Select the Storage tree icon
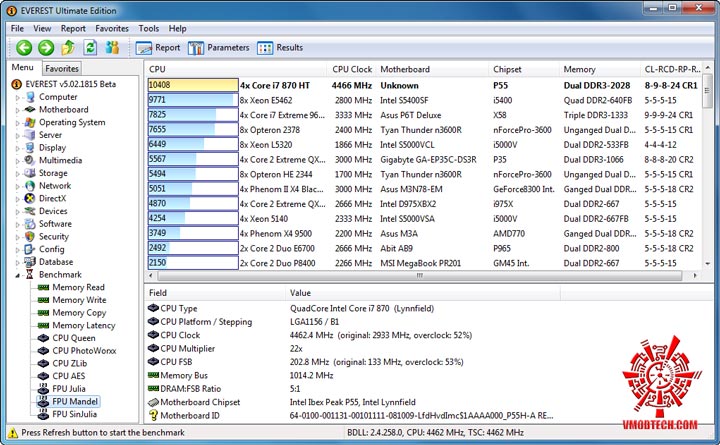Screen dimensions: 720x445 point(30,173)
